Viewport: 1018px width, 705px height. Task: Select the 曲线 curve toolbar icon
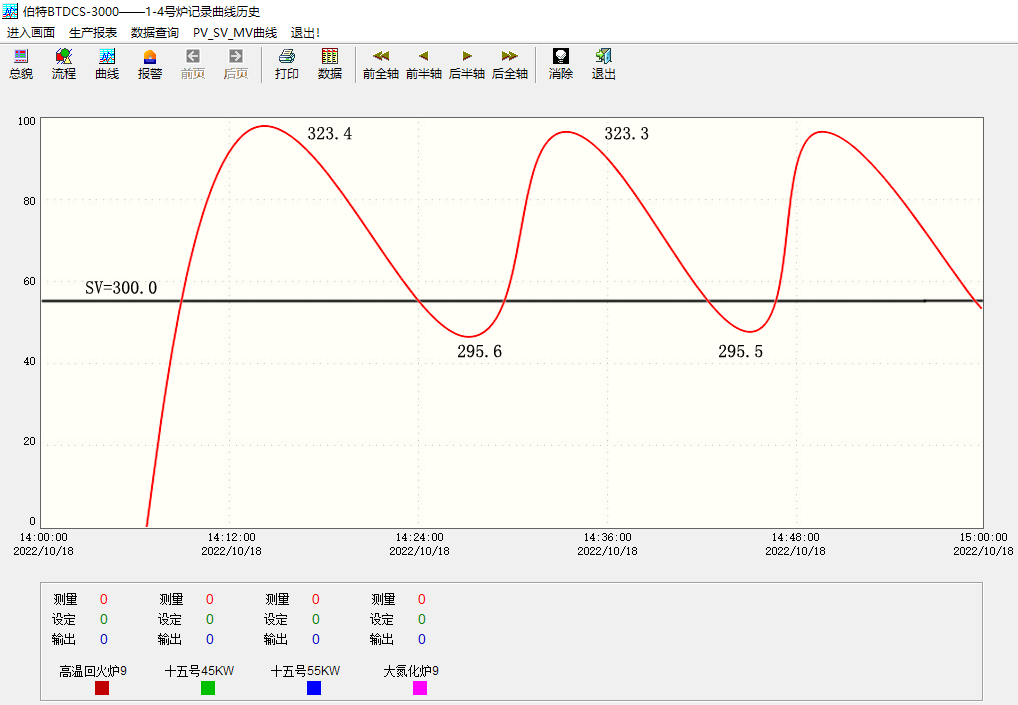[x=107, y=64]
